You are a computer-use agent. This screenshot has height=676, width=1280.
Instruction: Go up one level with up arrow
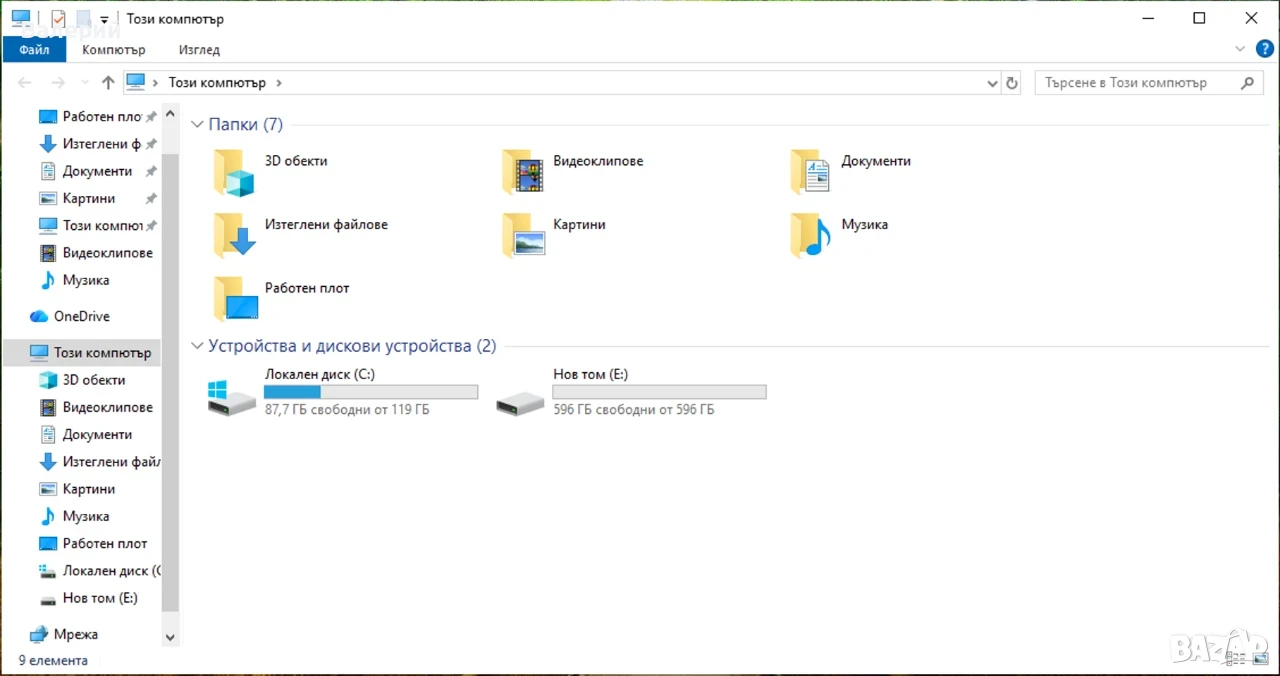click(x=108, y=83)
